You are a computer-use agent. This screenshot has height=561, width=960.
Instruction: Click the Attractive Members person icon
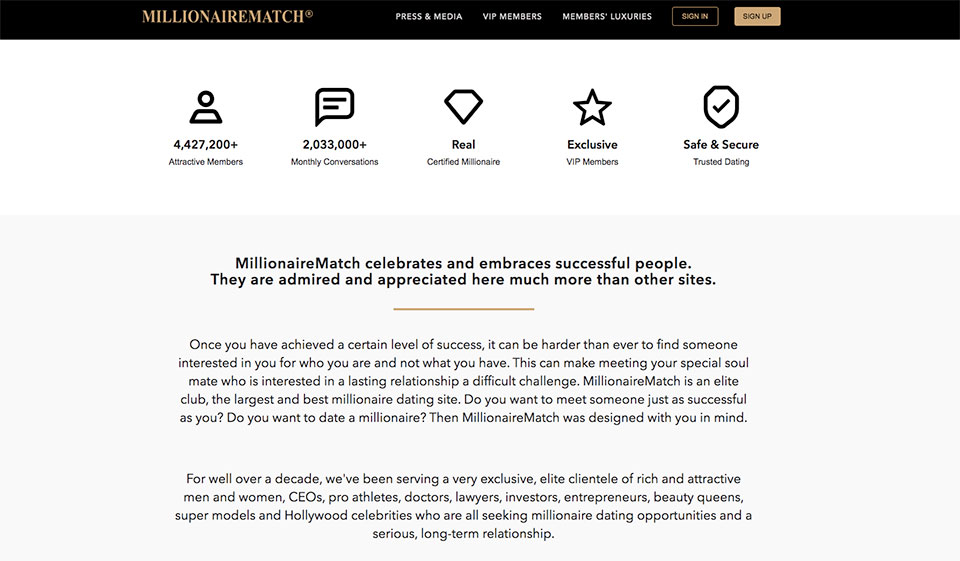coord(205,107)
